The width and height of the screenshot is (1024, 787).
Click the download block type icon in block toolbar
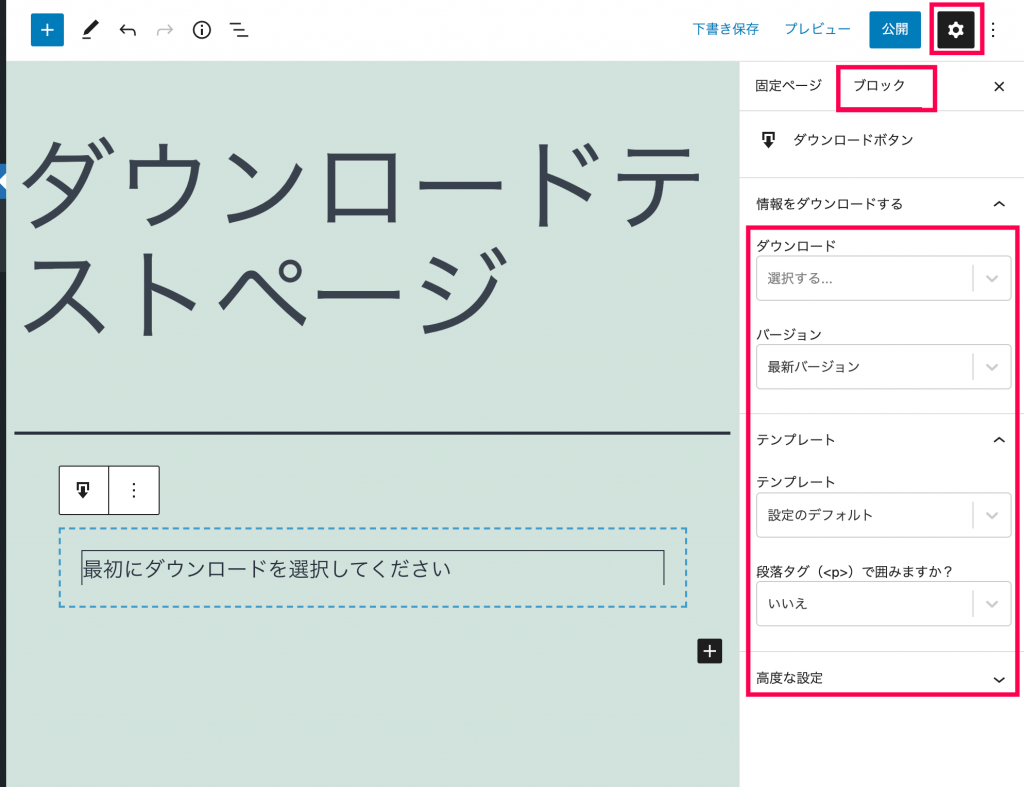click(x=83, y=490)
